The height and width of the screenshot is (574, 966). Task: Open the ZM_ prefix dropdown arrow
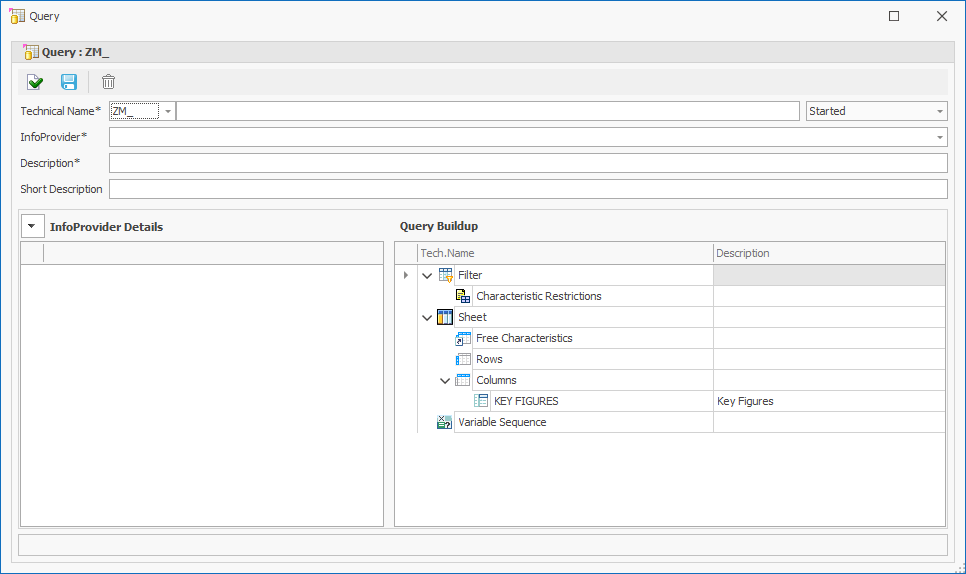pos(167,112)
